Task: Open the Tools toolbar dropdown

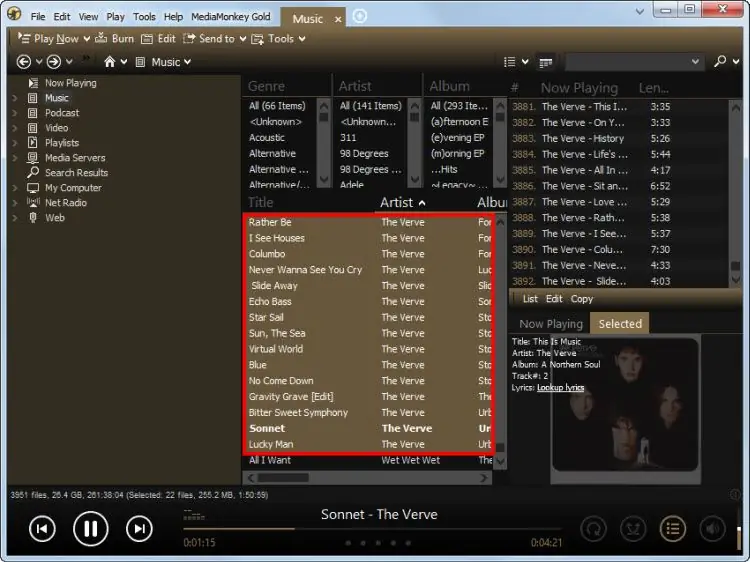Action: (302, 39)
